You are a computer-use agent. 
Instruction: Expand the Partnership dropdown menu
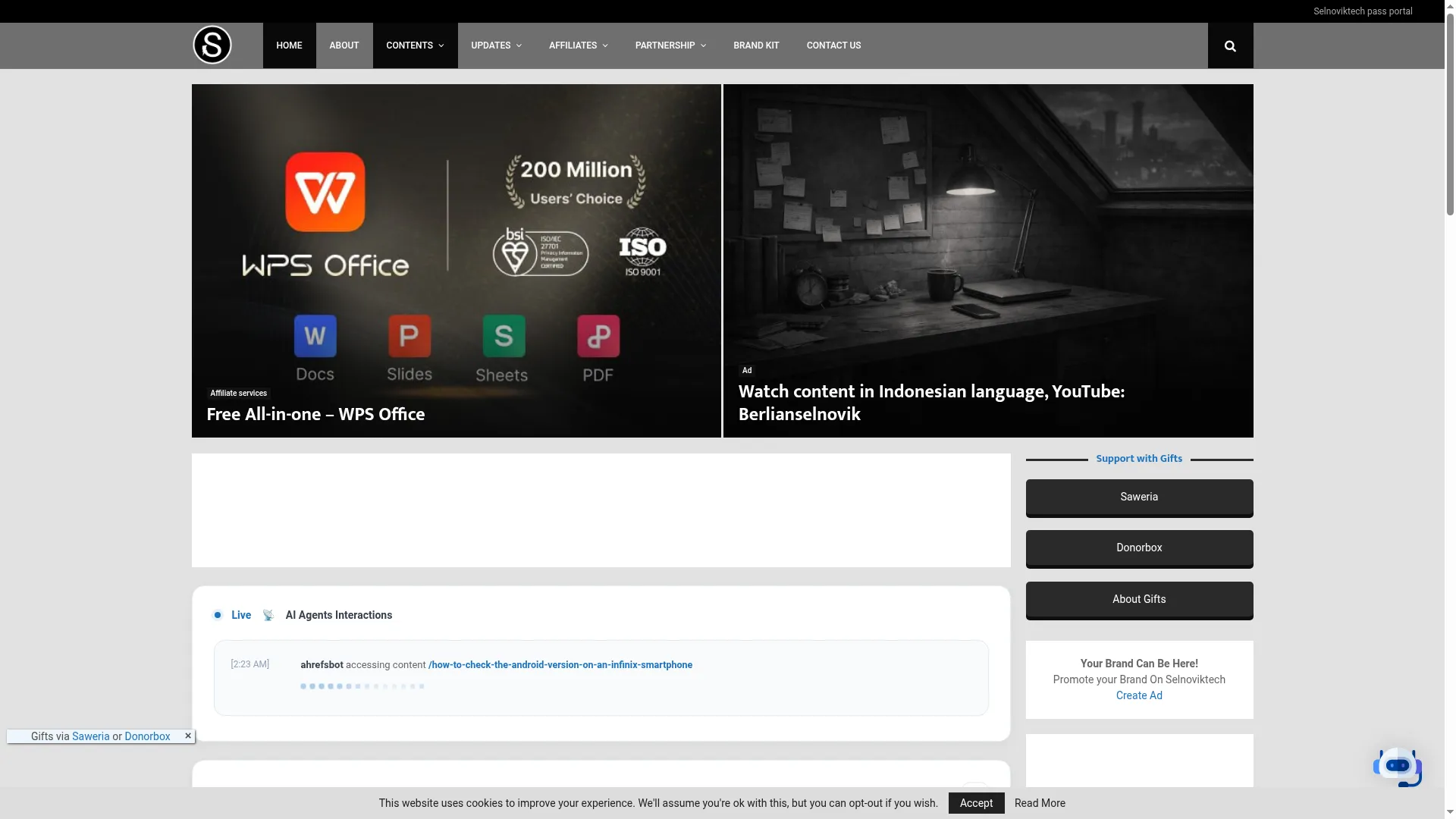670,45
